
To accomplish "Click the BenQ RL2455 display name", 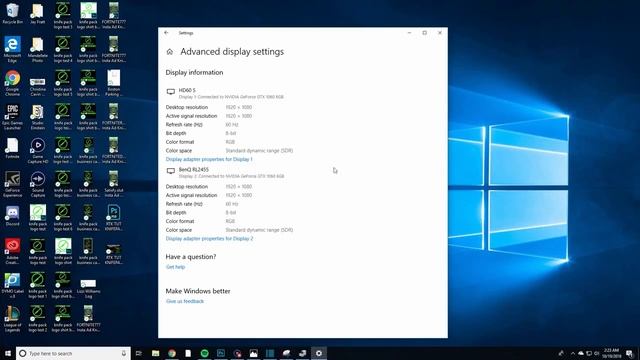I will pyautogui.click(x=193, y=169).
